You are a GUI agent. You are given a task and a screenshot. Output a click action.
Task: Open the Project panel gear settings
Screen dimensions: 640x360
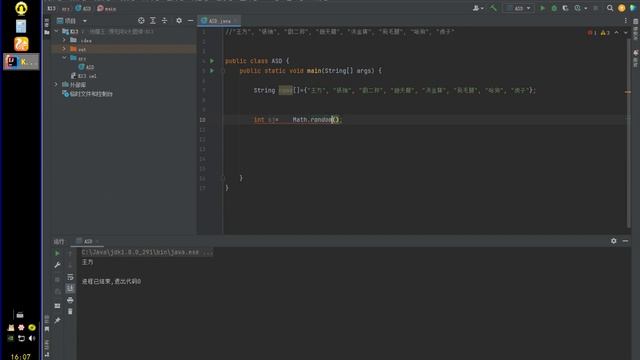click(x=179, y=20)
